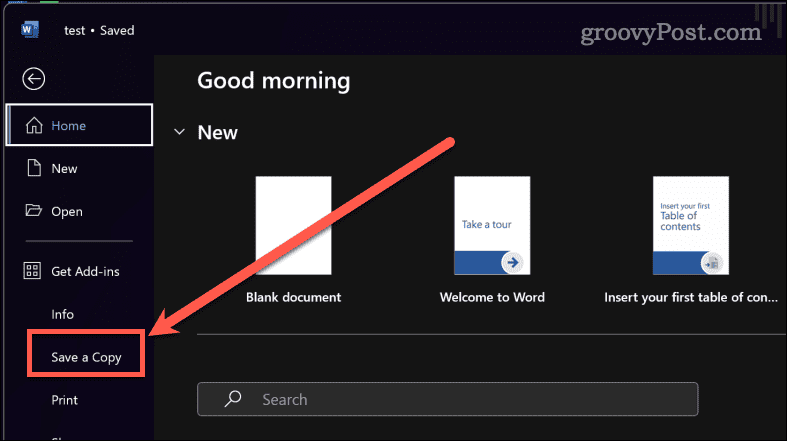Viewport: 787px width, 441px height.
Task: Choose Save a Copy in the sidebar
Action: pyautogui.click(x=86, y=357)
